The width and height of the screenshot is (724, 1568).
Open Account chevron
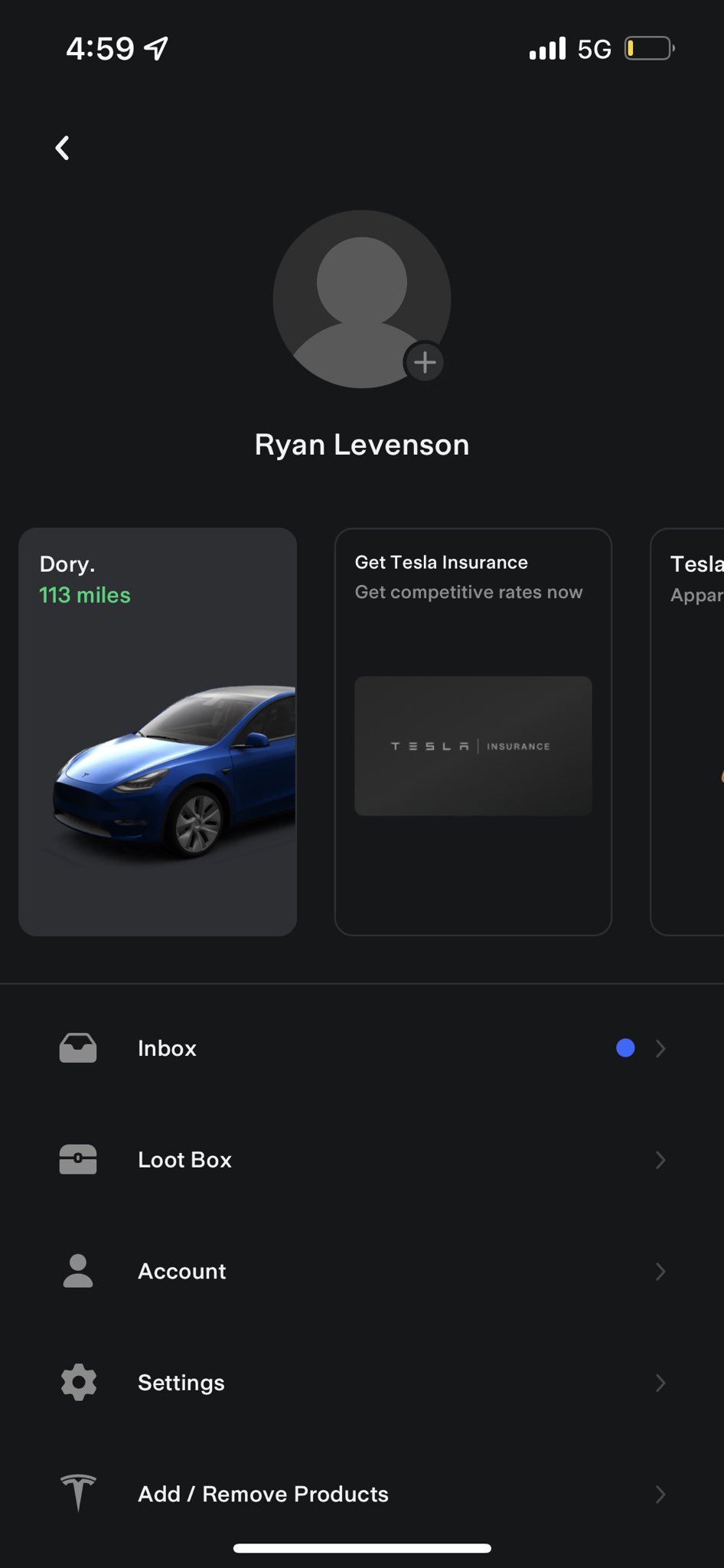click(x=660, y=1272)
